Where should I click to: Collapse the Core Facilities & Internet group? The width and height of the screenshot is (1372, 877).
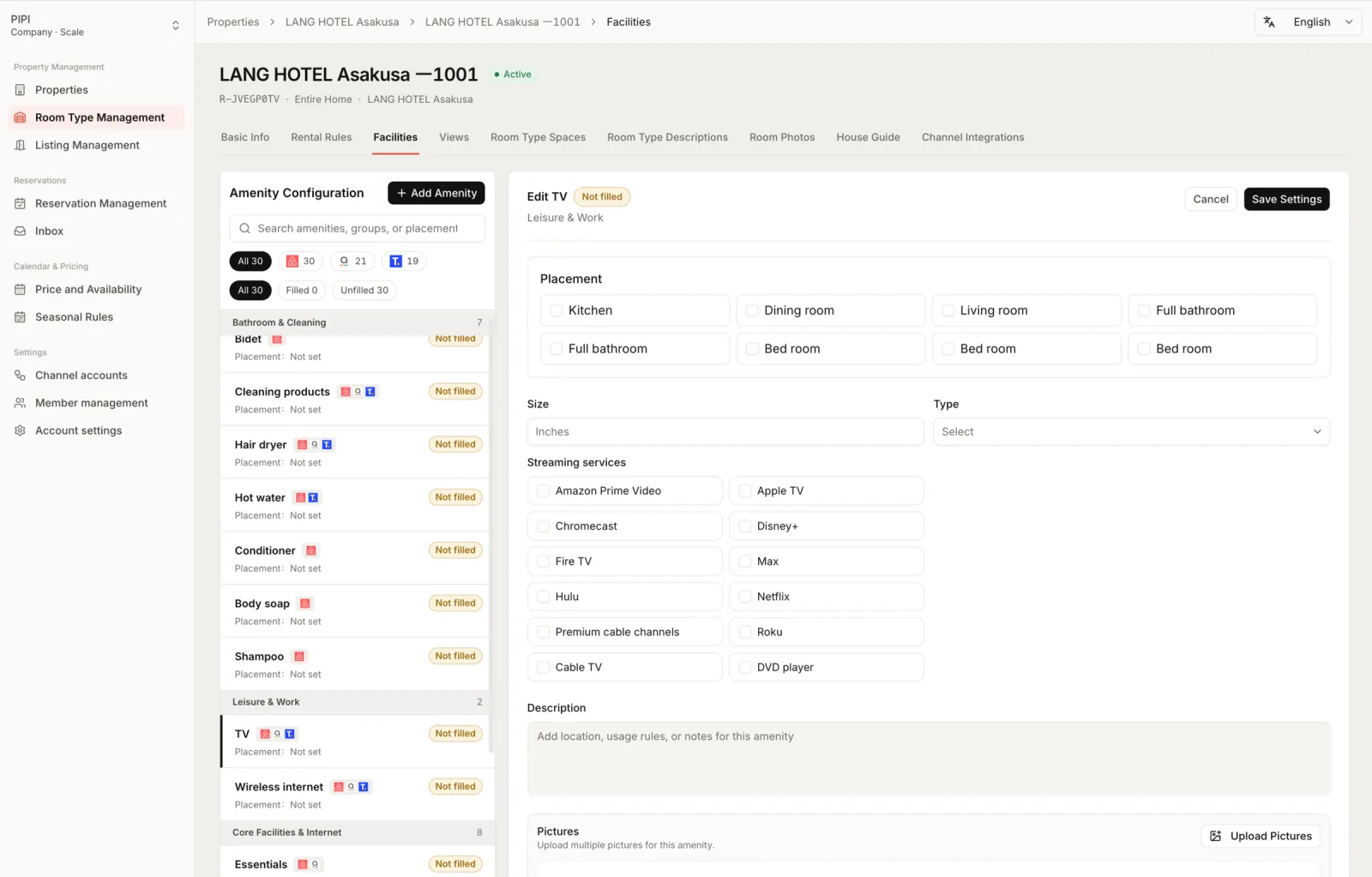click(357, 832)
